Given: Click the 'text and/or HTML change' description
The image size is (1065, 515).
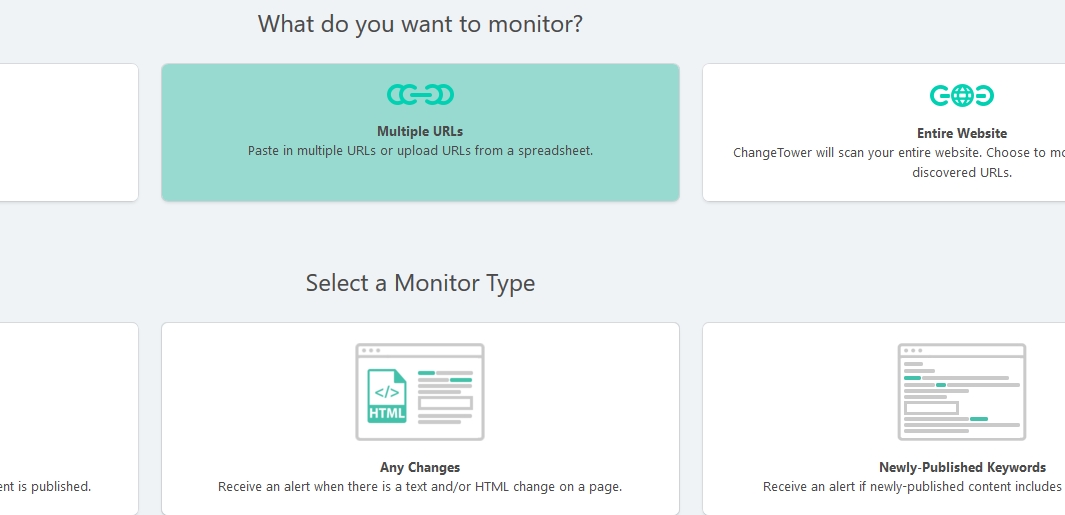Looking at the screenshot, I should (420, 486).
